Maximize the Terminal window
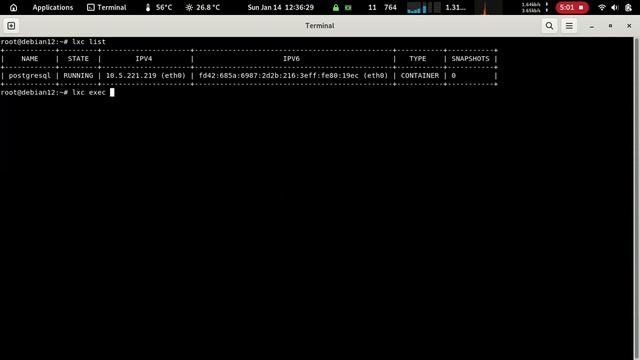 pyautogui.click(x=610, y=26)
